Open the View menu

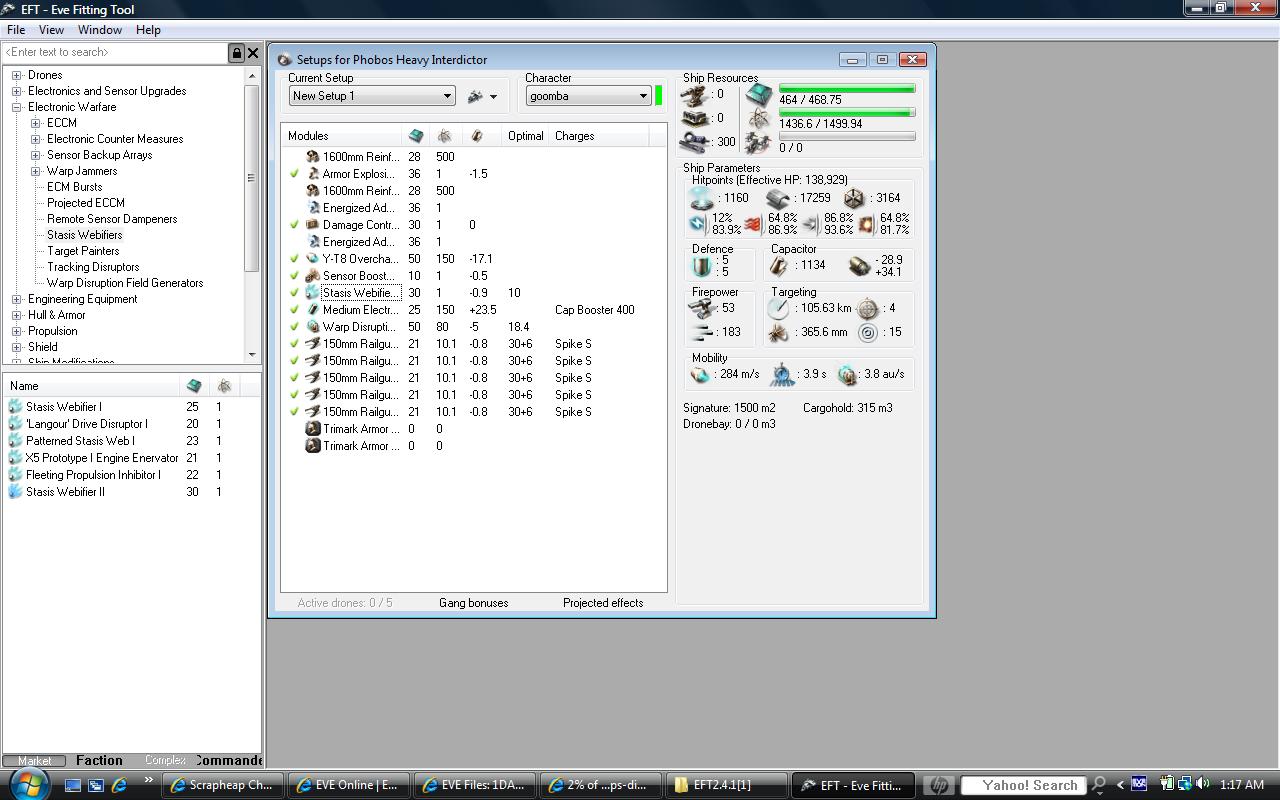(51, 30)
